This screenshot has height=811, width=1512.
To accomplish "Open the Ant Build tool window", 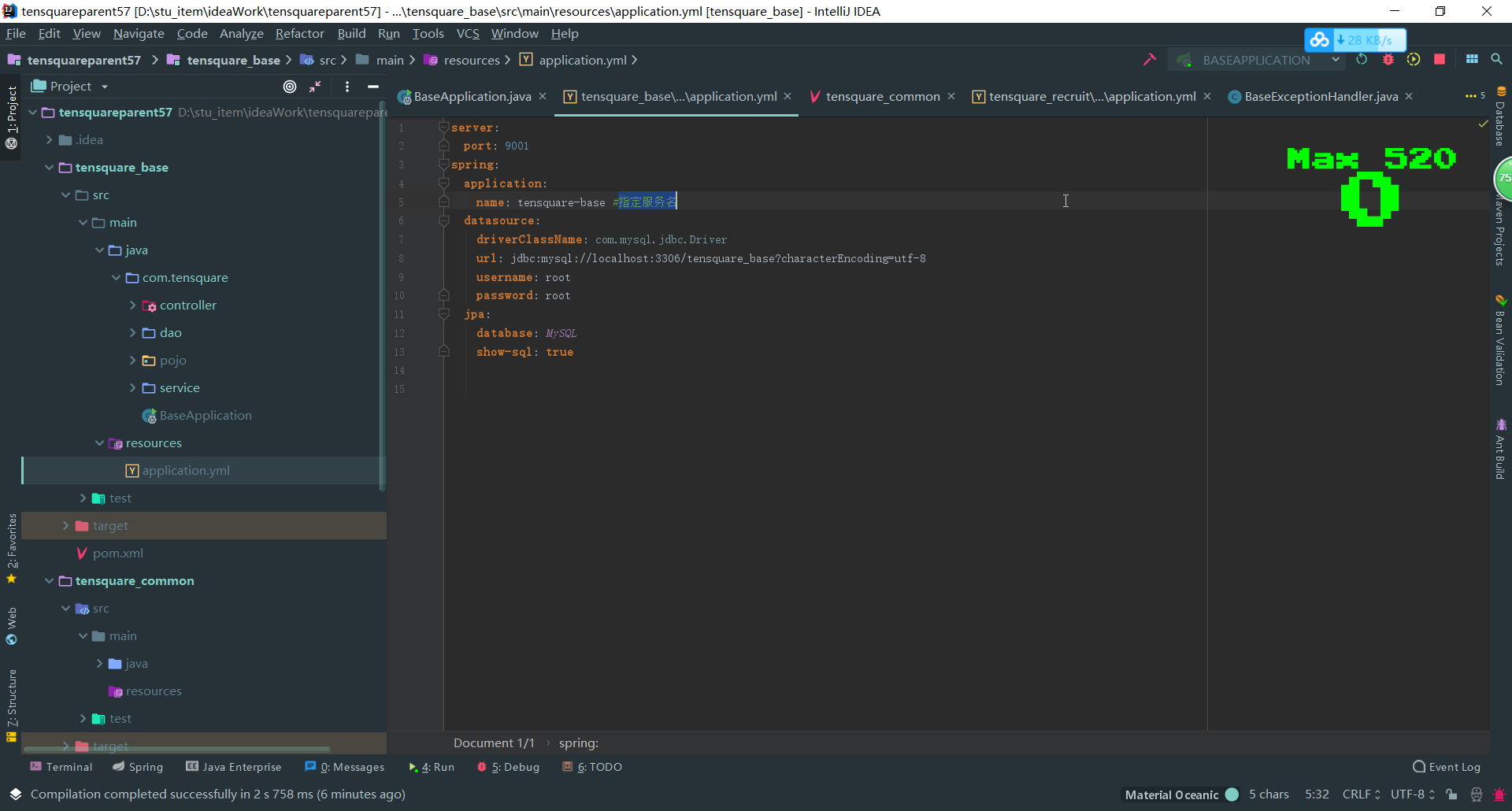I will click(x=1502, y=449).
